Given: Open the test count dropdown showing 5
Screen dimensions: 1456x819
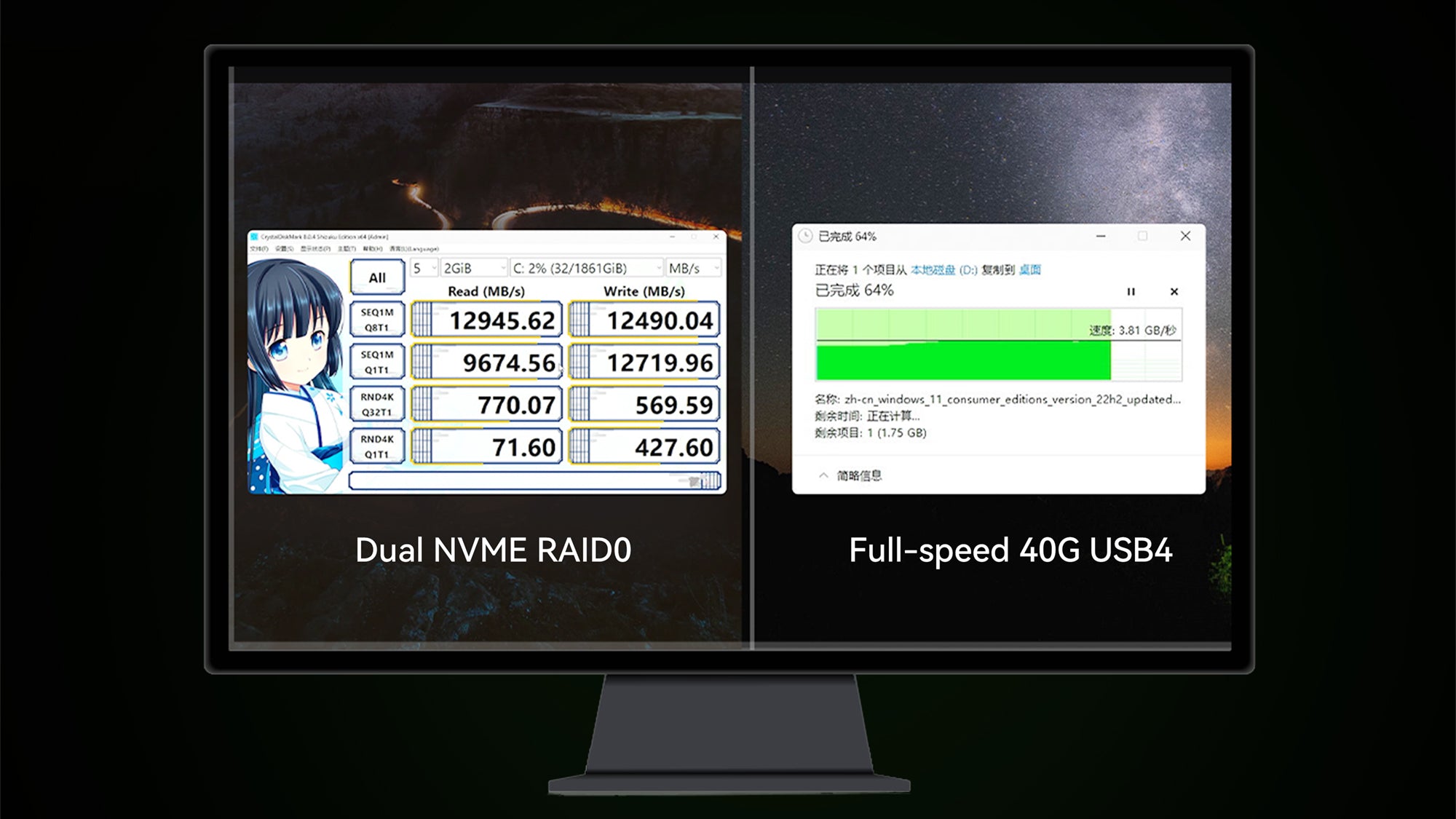Looking at the screenshot, I should pos(424,269).
